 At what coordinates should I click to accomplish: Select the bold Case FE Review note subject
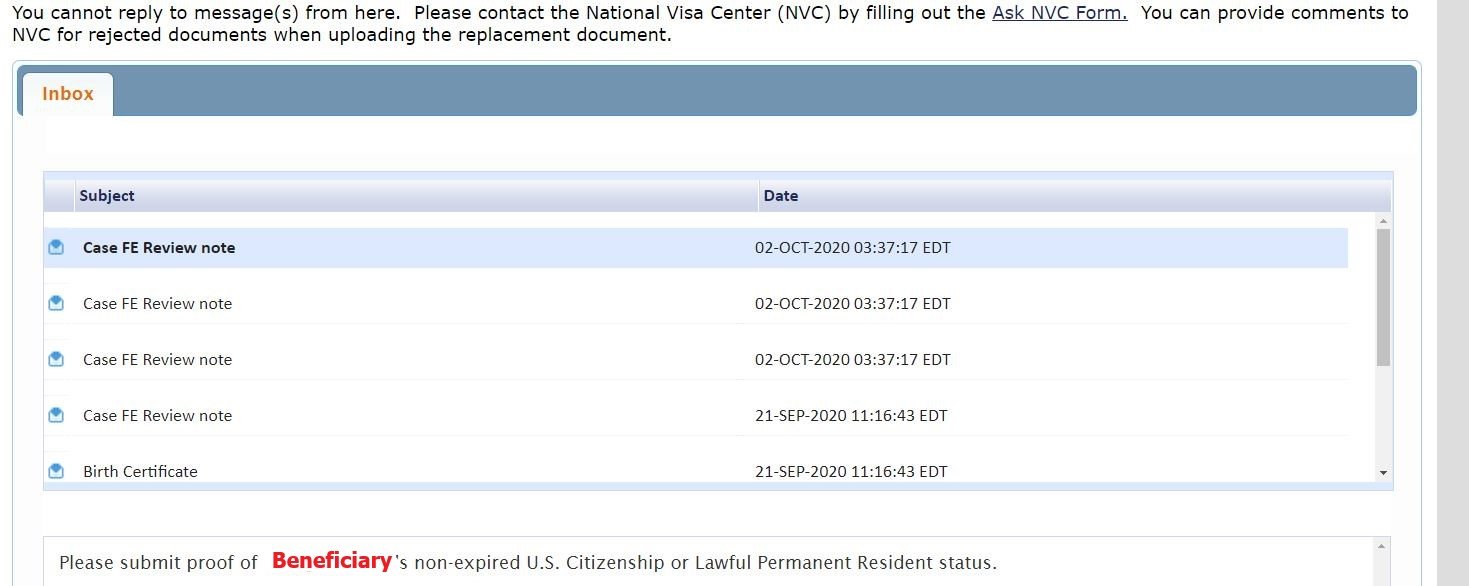[x=159, y=248]
